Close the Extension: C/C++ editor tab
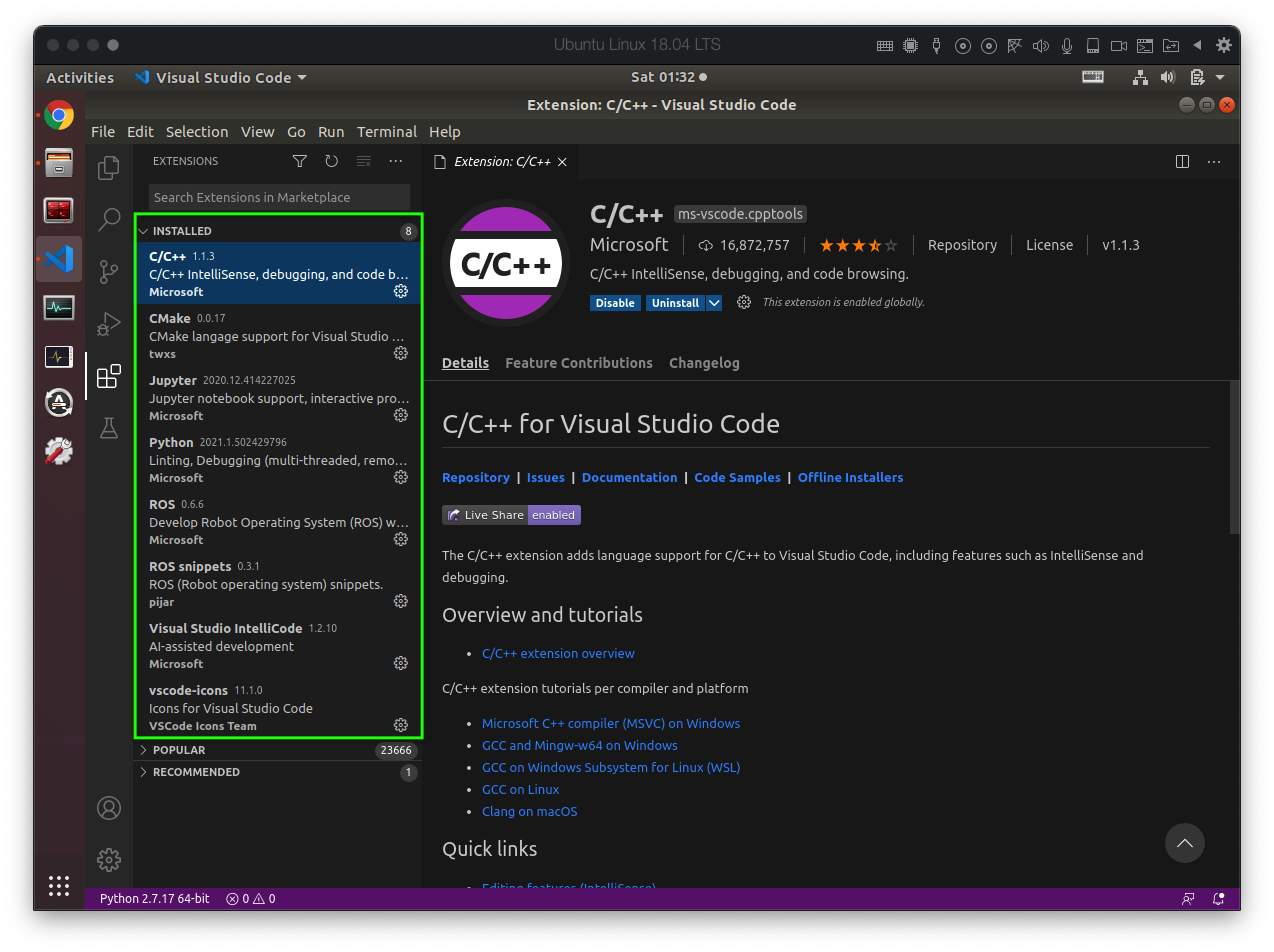Viewport: 1274px width, 952px height. [562, 162]
